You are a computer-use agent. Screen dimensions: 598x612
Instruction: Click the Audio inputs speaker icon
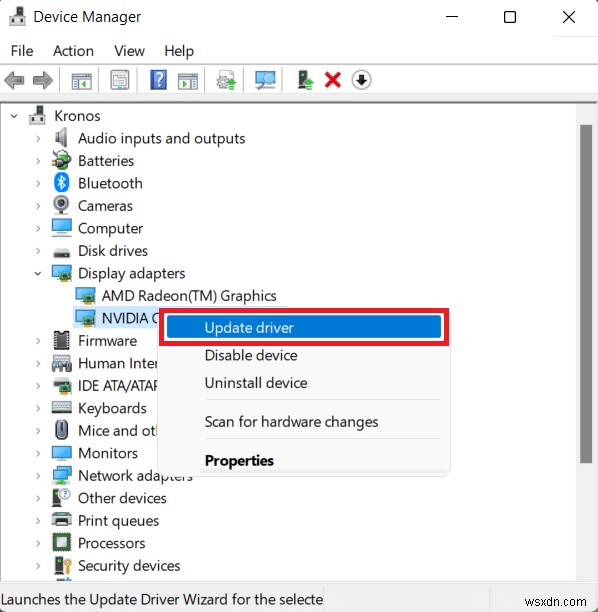click(61, 138)
